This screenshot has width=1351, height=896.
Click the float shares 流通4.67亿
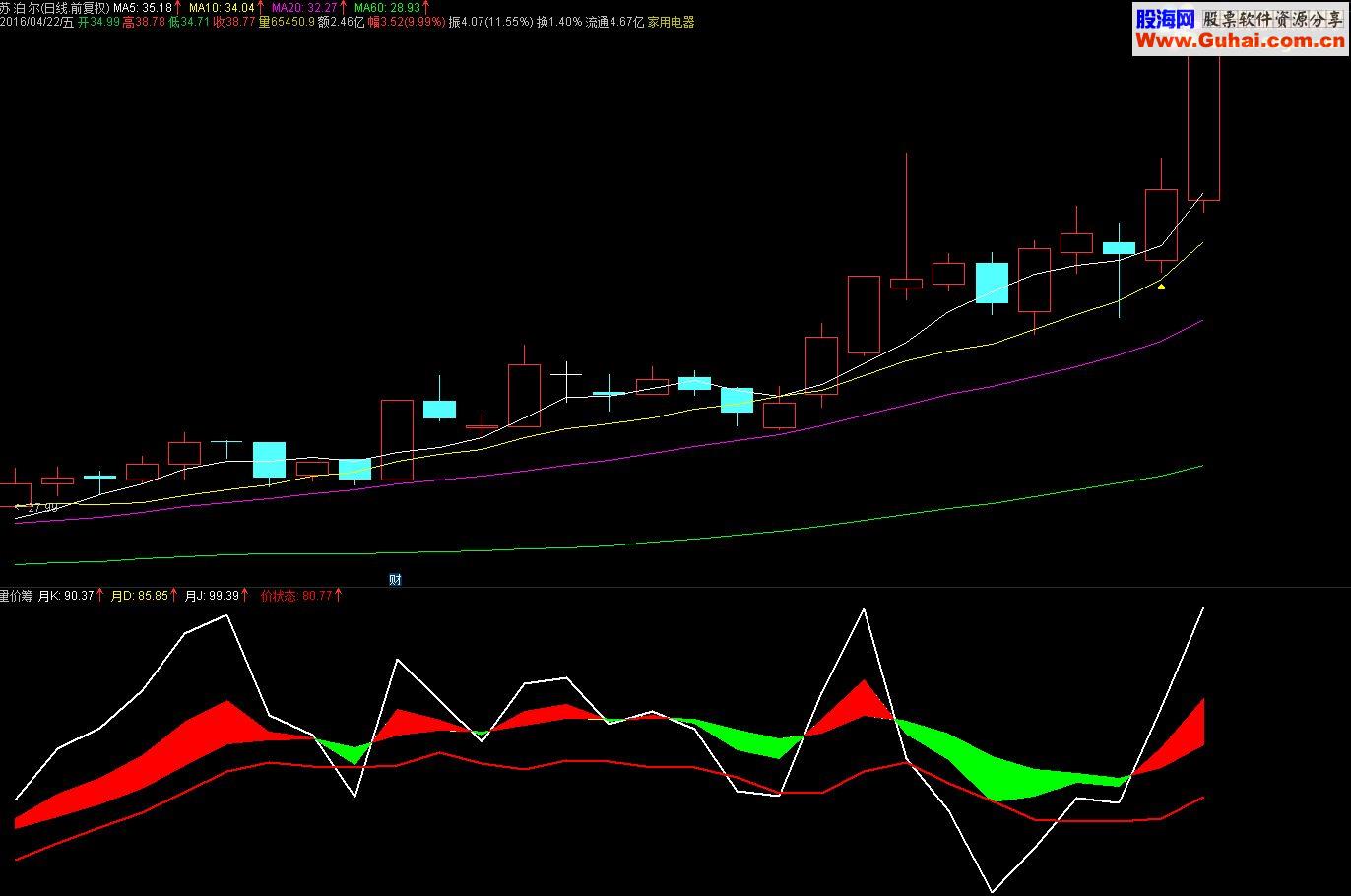[614, 22]
